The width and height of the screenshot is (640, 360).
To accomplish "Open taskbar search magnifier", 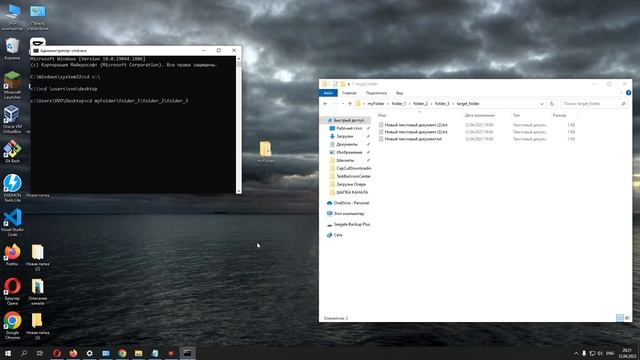I will pos(24,353).
